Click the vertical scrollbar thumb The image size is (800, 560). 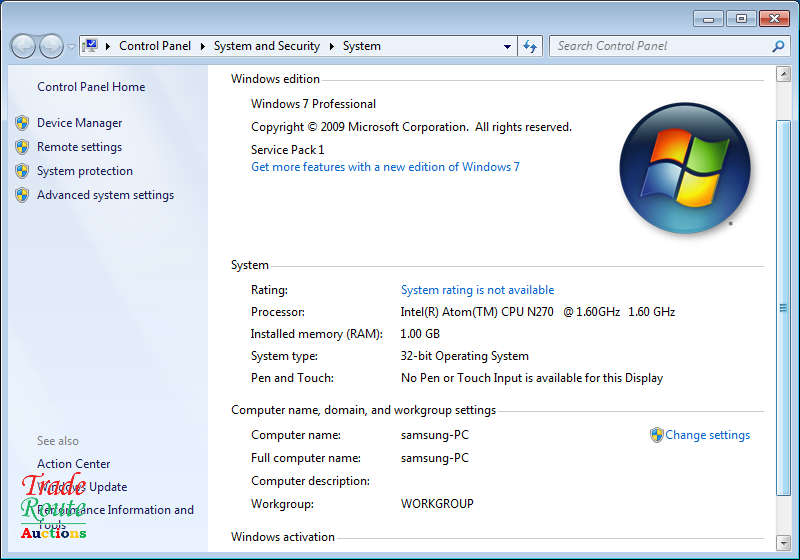784,308
